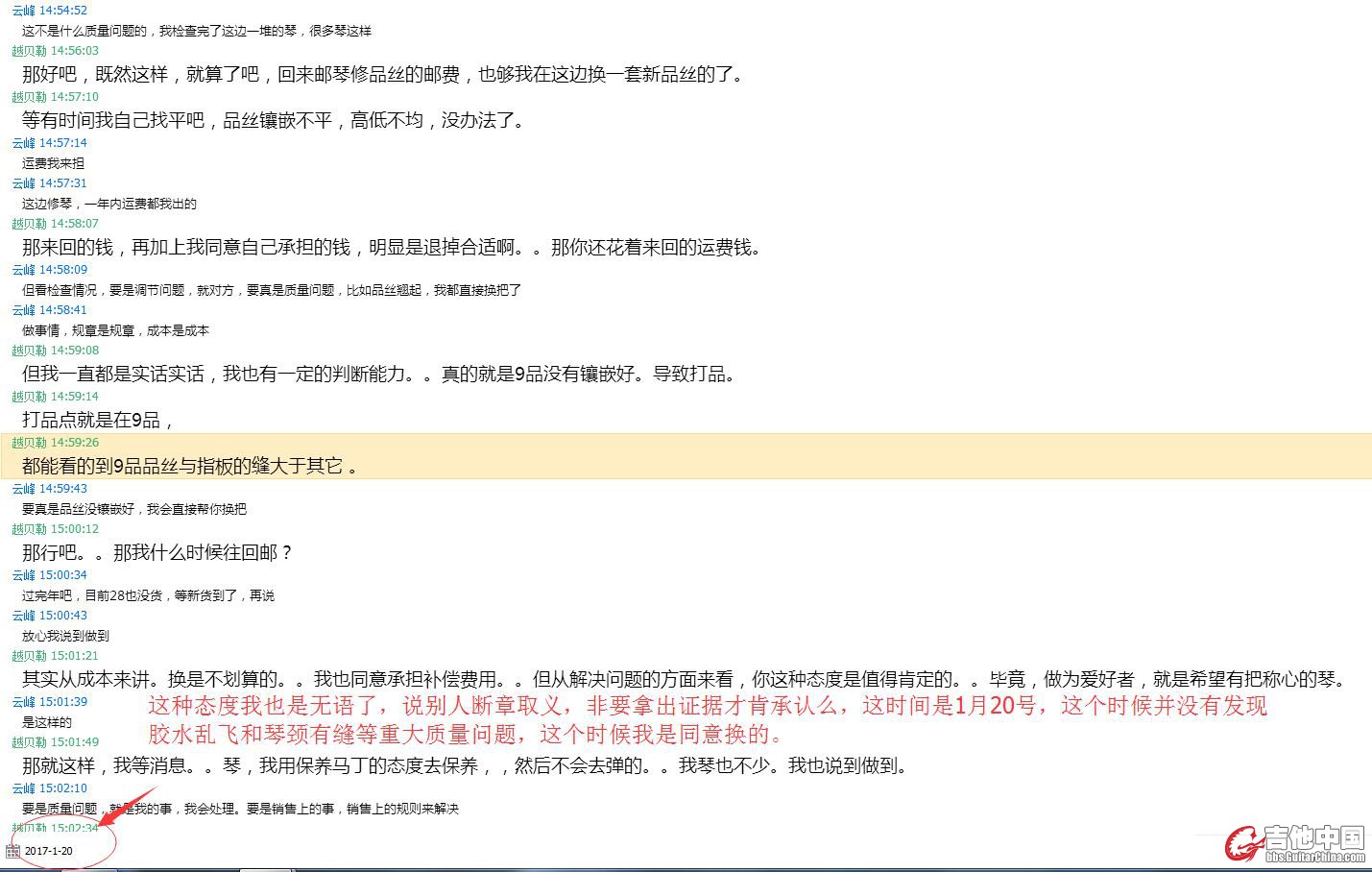Viewport: 1372px width, 872px height.
Task: Click sender name 云峰 at 14:54:52
Action: (x=23, y=11)
